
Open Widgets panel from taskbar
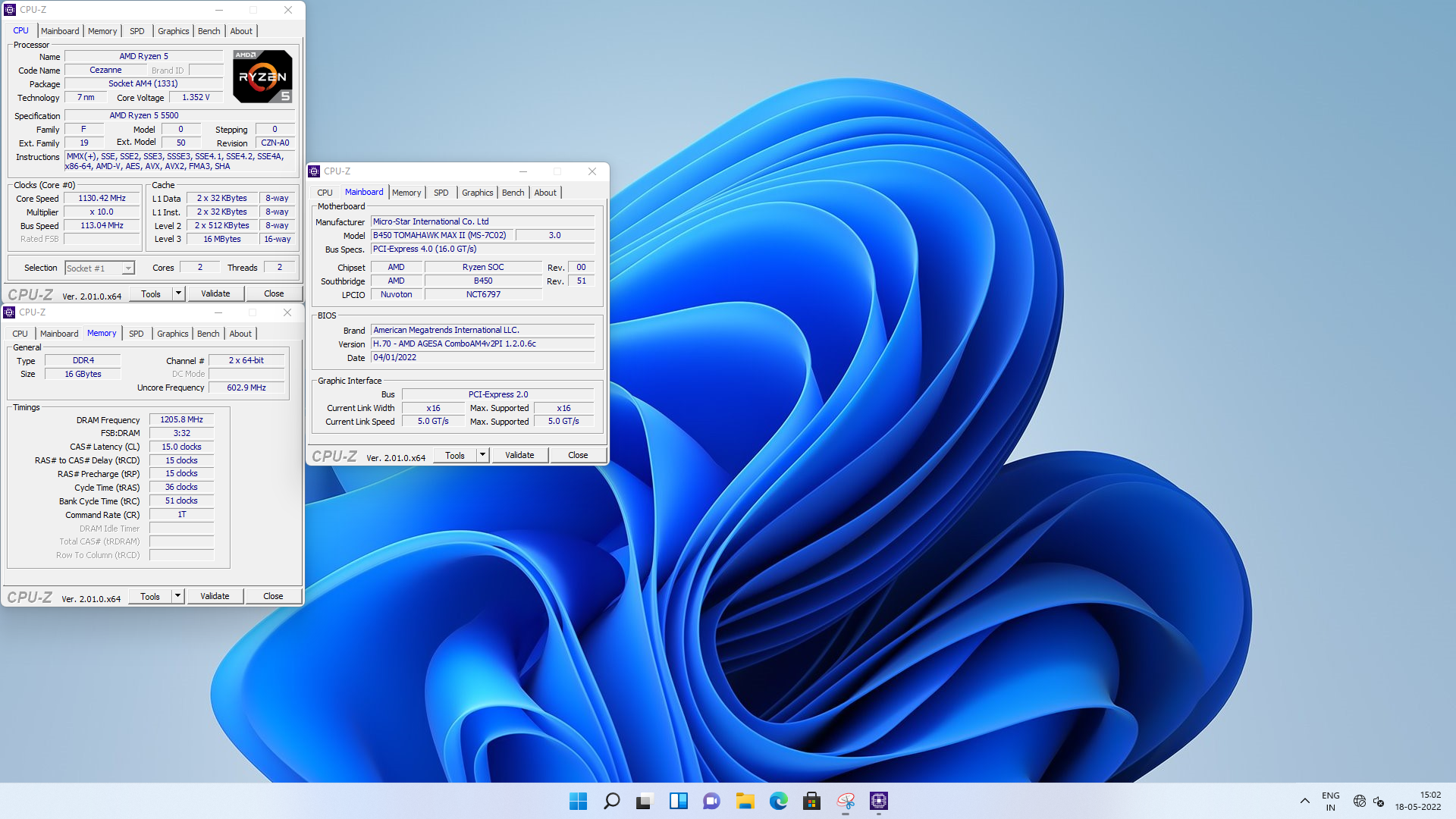[678, 801]
